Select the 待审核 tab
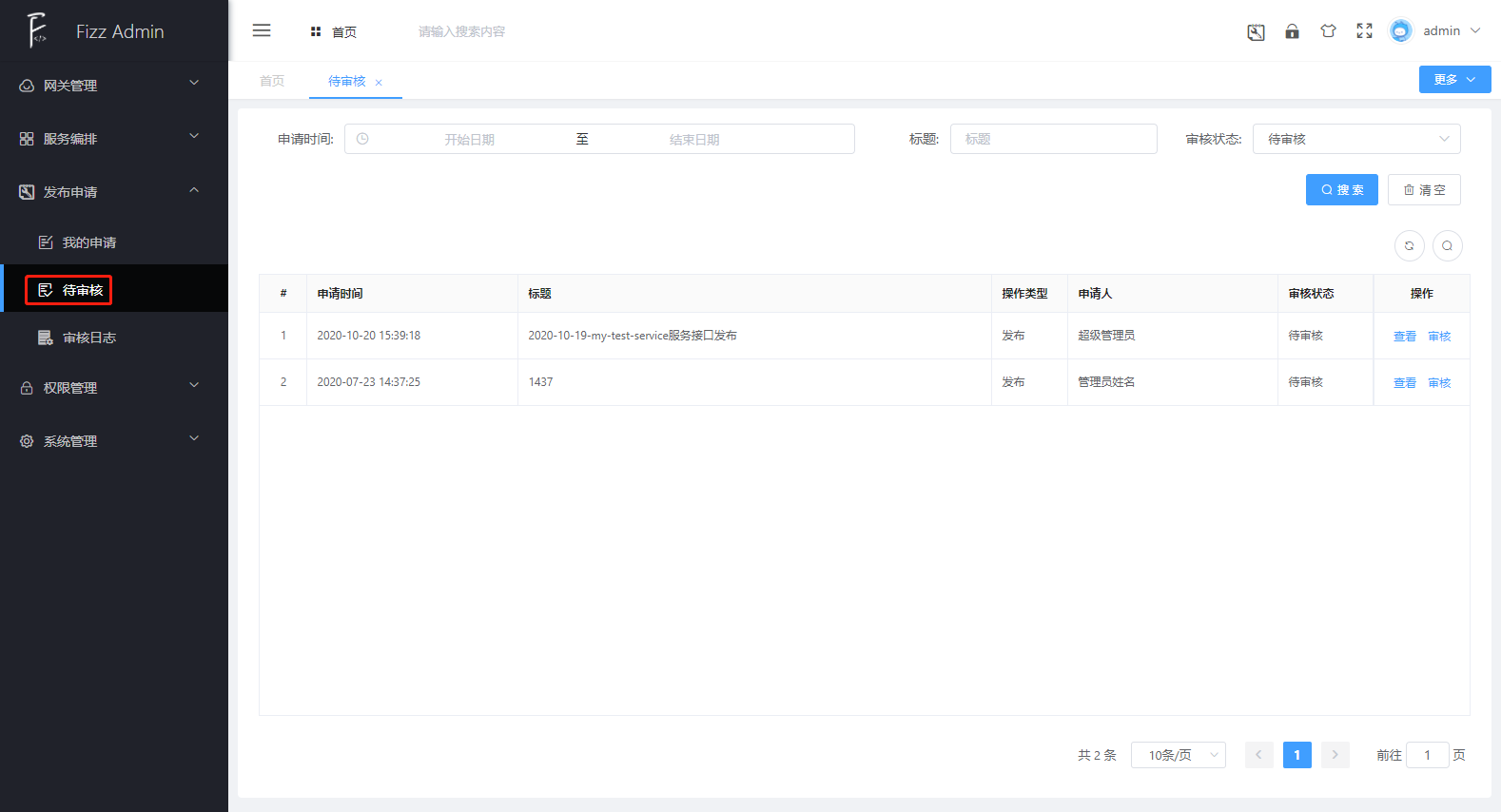The image size is (1501, 812). [x=347, y=81]
